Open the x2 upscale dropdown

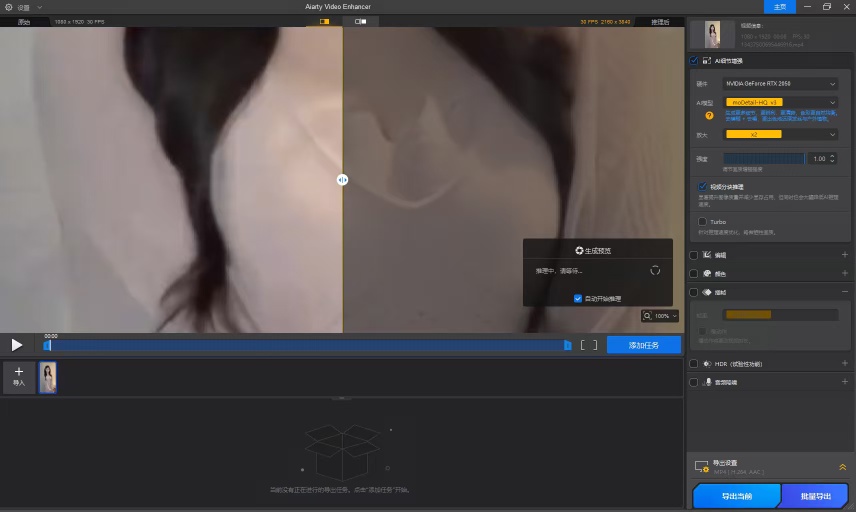point(780,134)
